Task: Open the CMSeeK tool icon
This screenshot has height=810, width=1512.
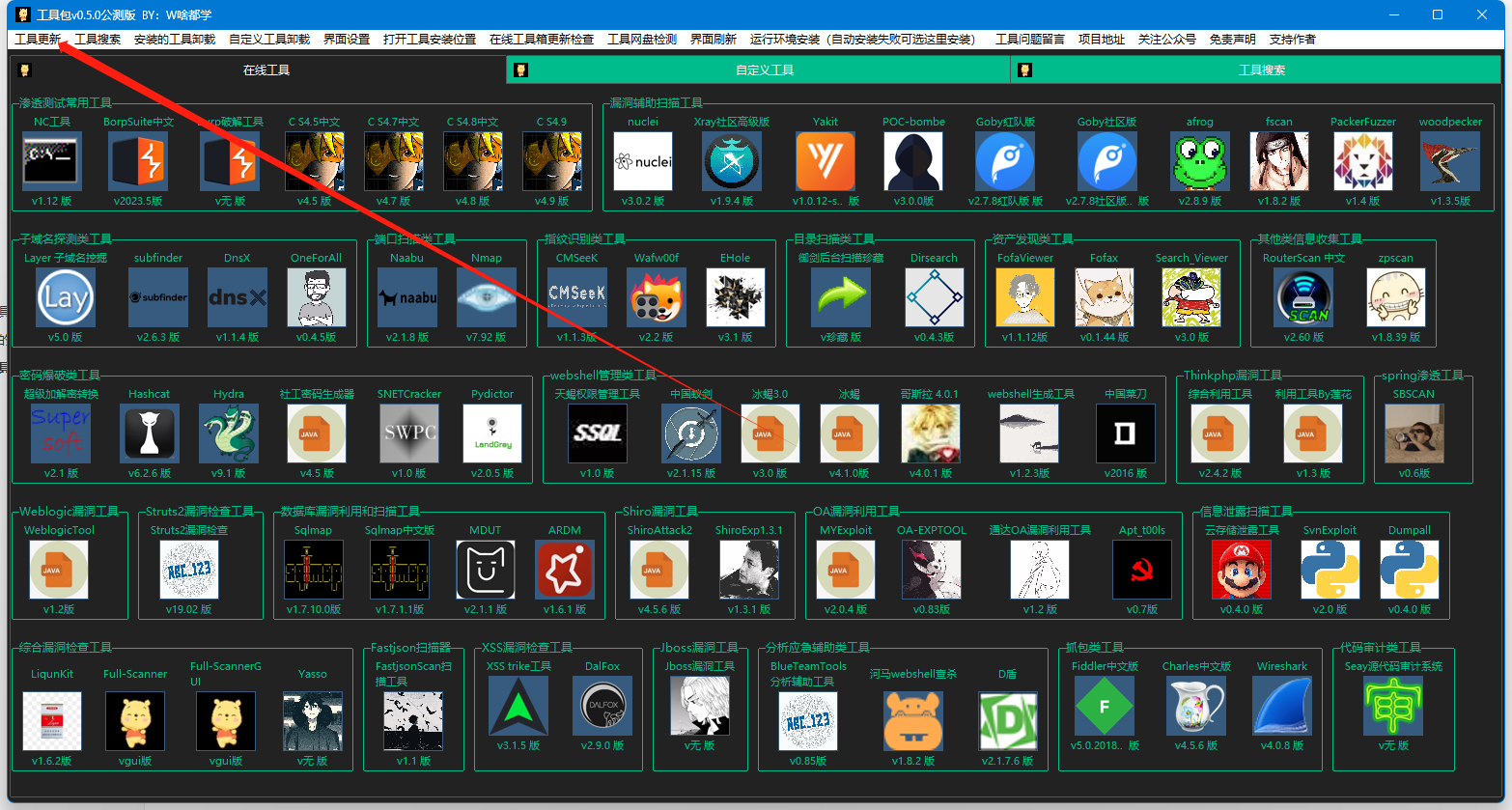Action: click(577, 297)
